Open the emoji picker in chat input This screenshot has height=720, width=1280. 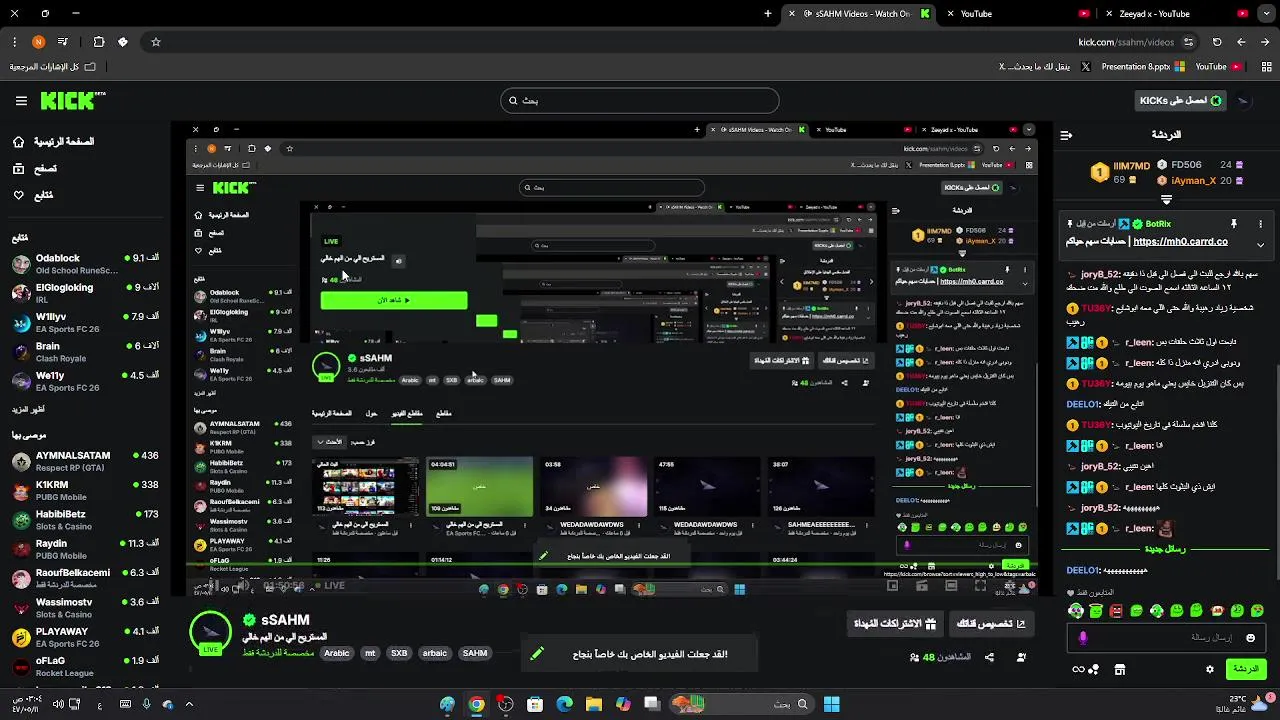click(1250, 638)
